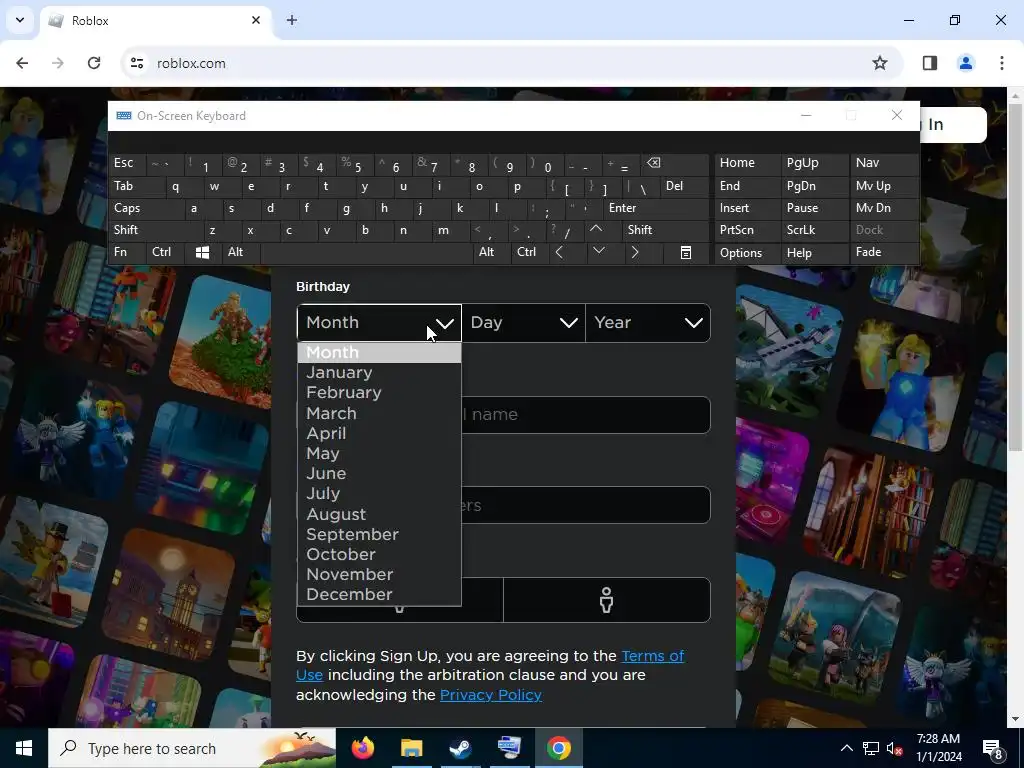Show hidden system tray icons
Viewport: 1024px width, 768px height.
coord(846,748)
